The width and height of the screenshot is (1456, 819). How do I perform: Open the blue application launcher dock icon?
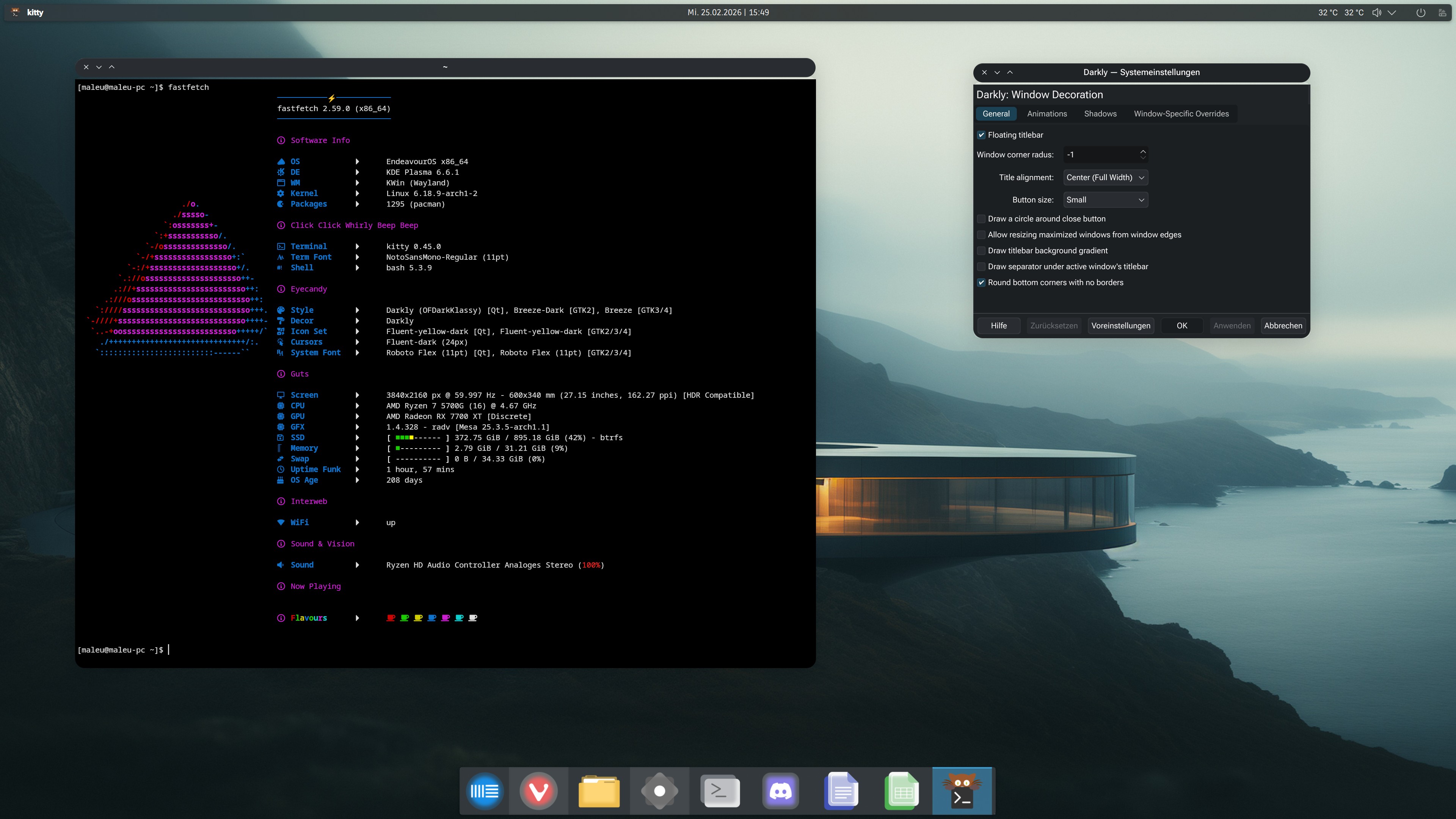(x=485, y=791)
